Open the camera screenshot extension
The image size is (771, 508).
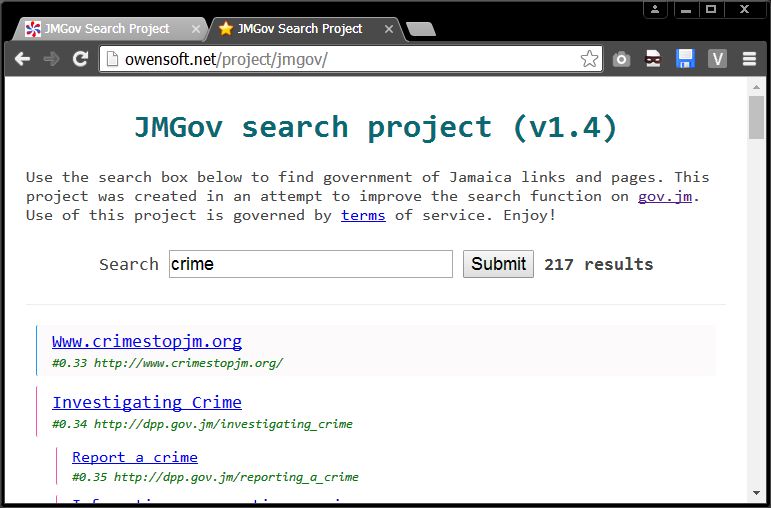point(621,60)
